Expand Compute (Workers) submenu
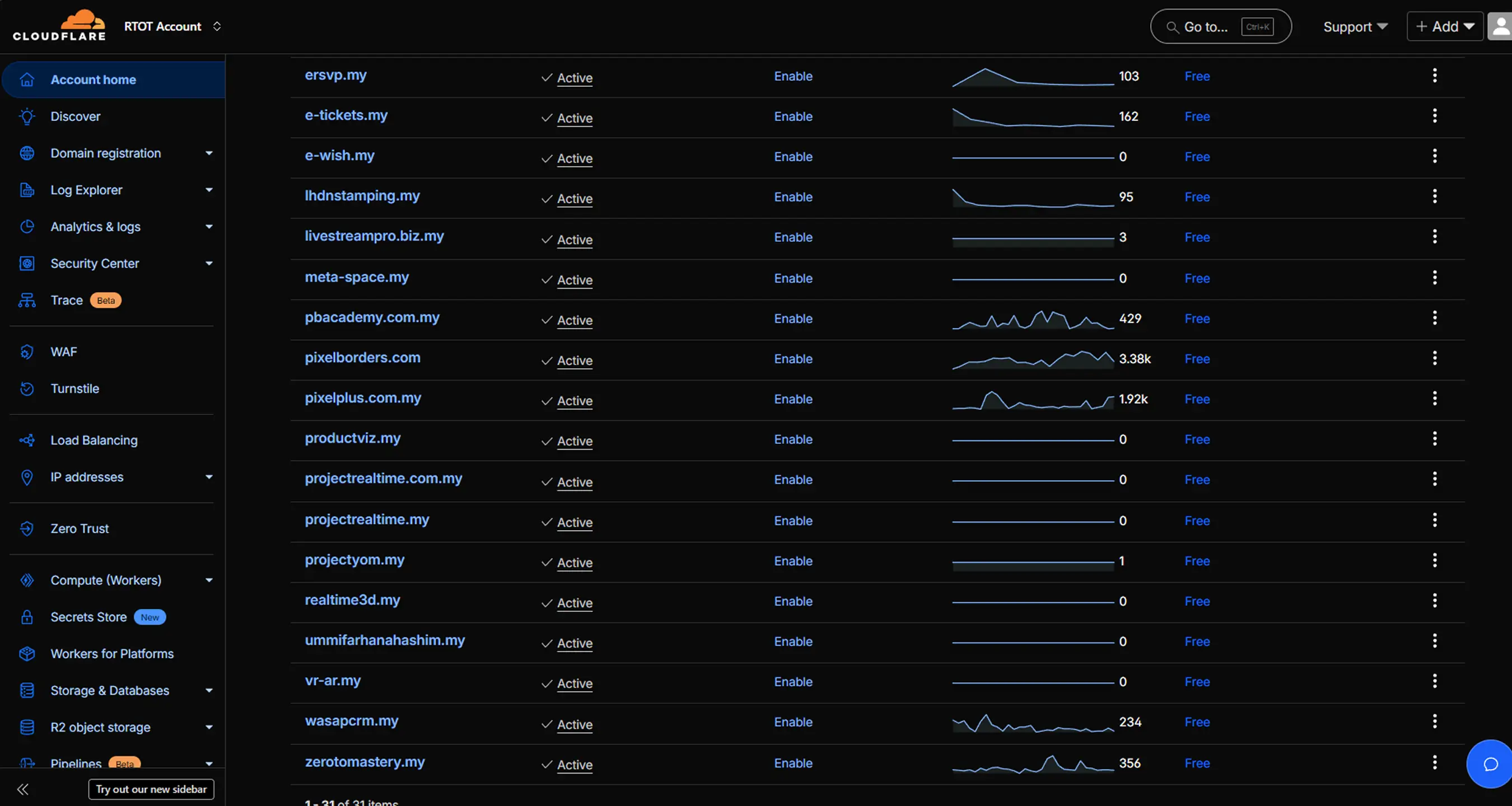Viewport: 1512px width, 806px height. pyautogui.click(x=209, y=580)
